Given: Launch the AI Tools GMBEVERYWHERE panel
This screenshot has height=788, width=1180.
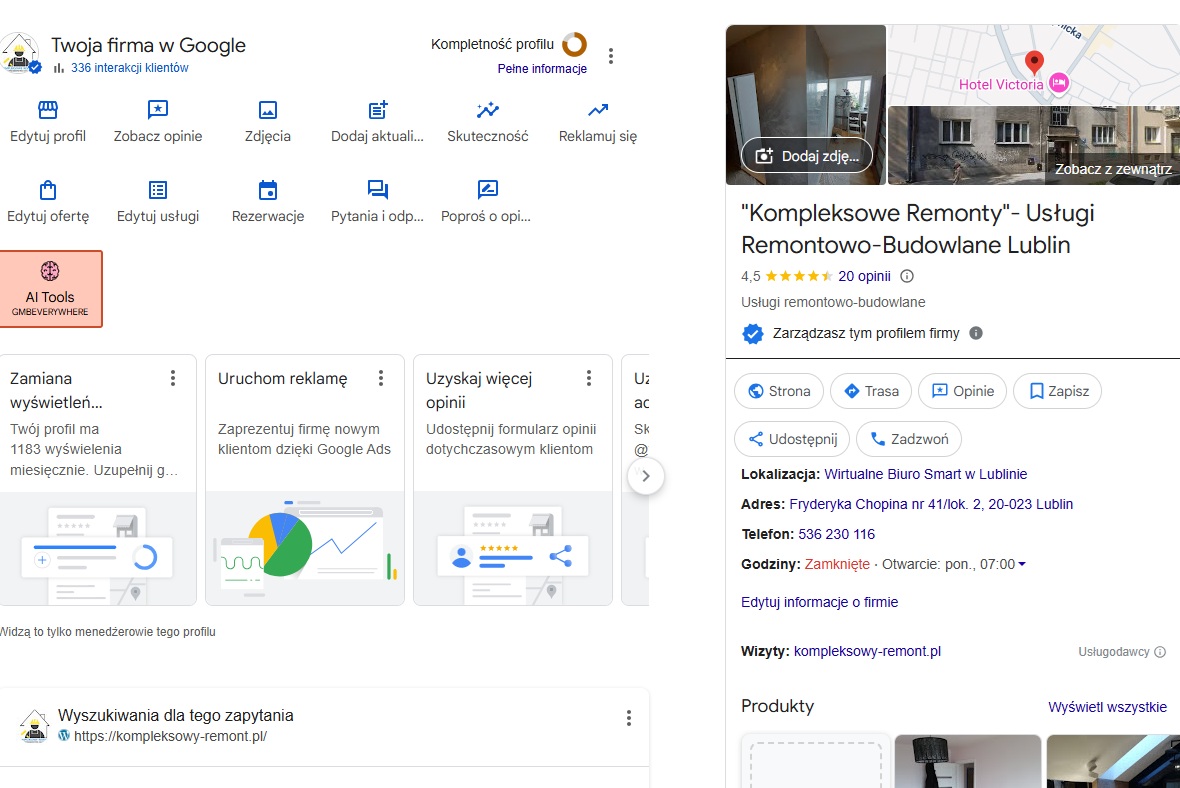Looking at the screenshot, I should pos(51,288).
